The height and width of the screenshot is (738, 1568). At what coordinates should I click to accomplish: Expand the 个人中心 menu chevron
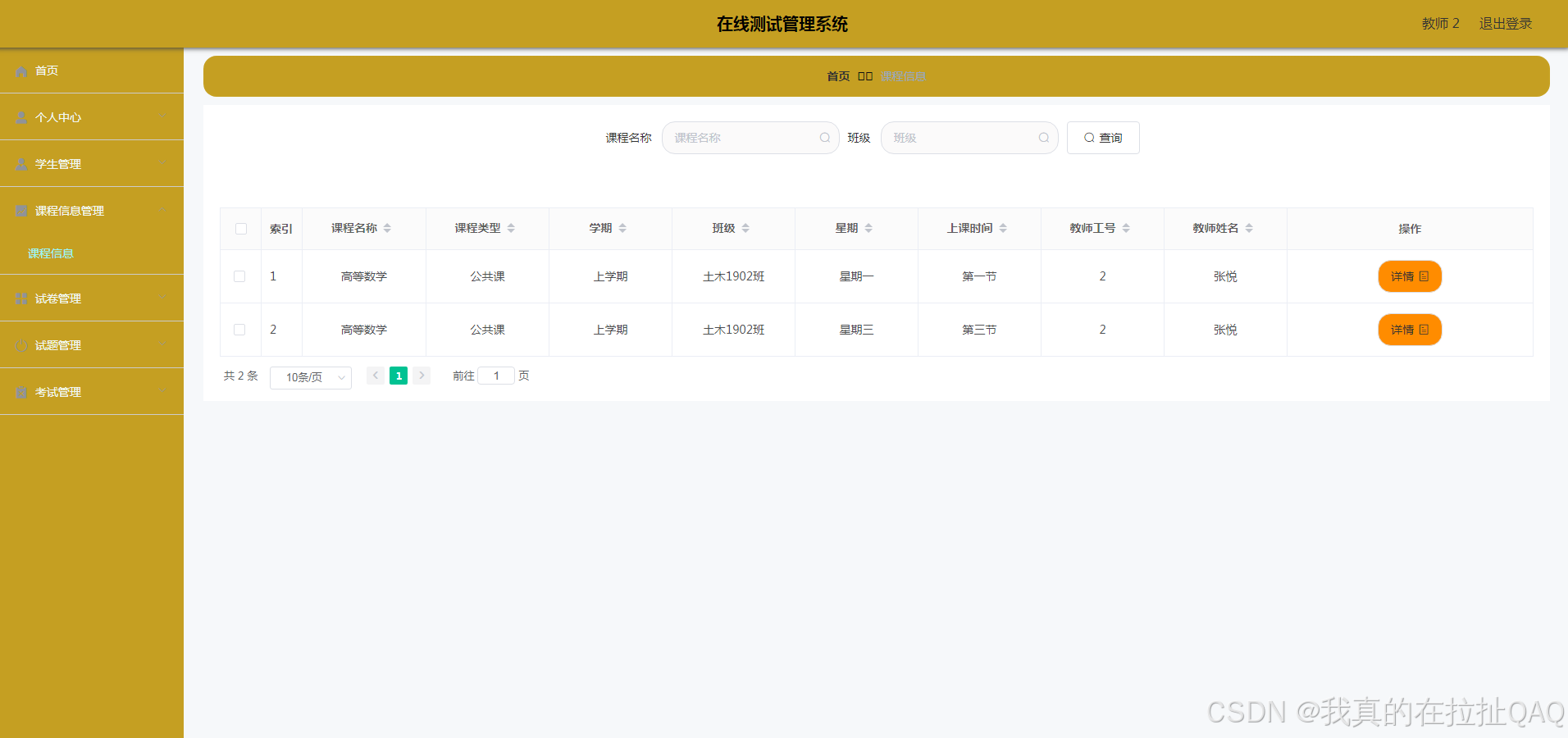[162, 116]
